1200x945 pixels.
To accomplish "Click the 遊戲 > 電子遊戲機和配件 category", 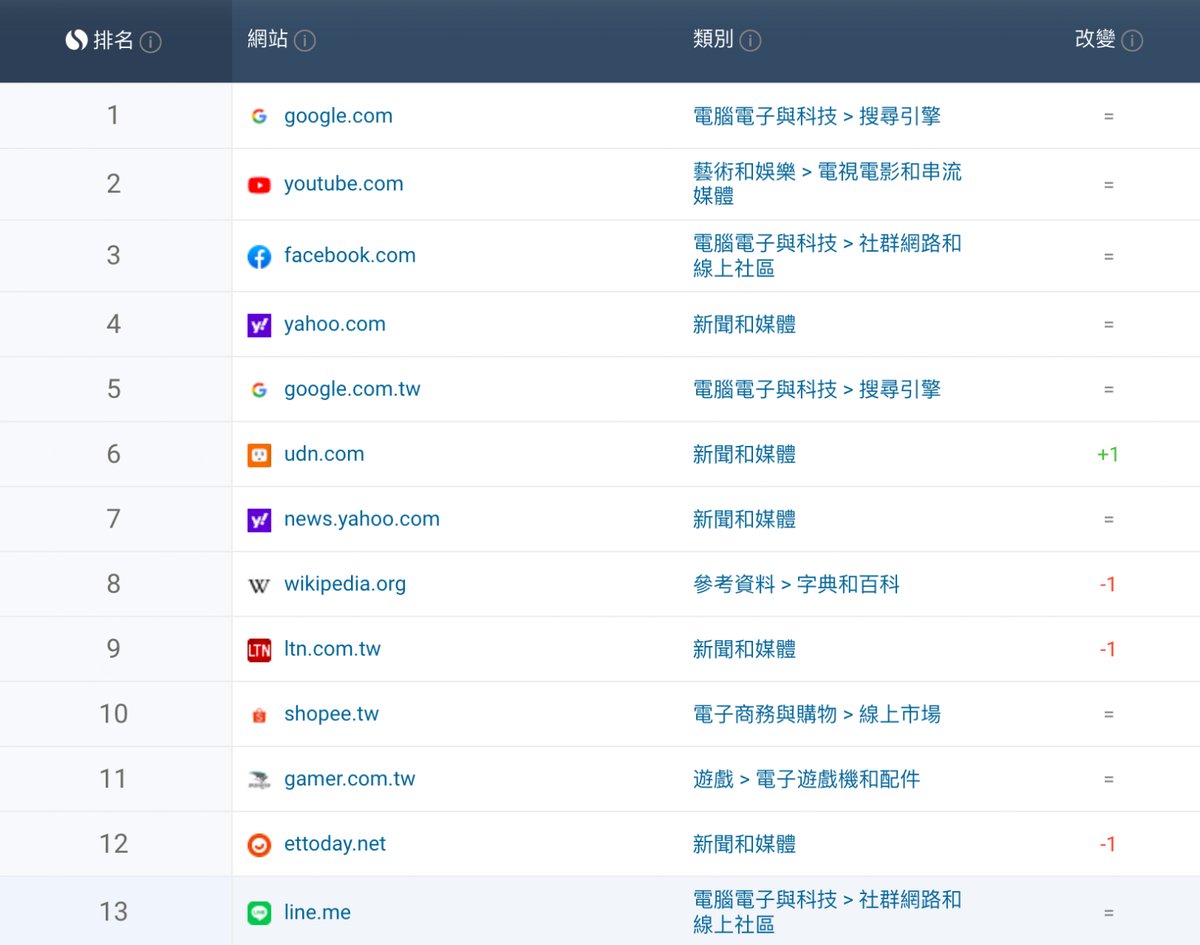I will click(x=806, y=779).
